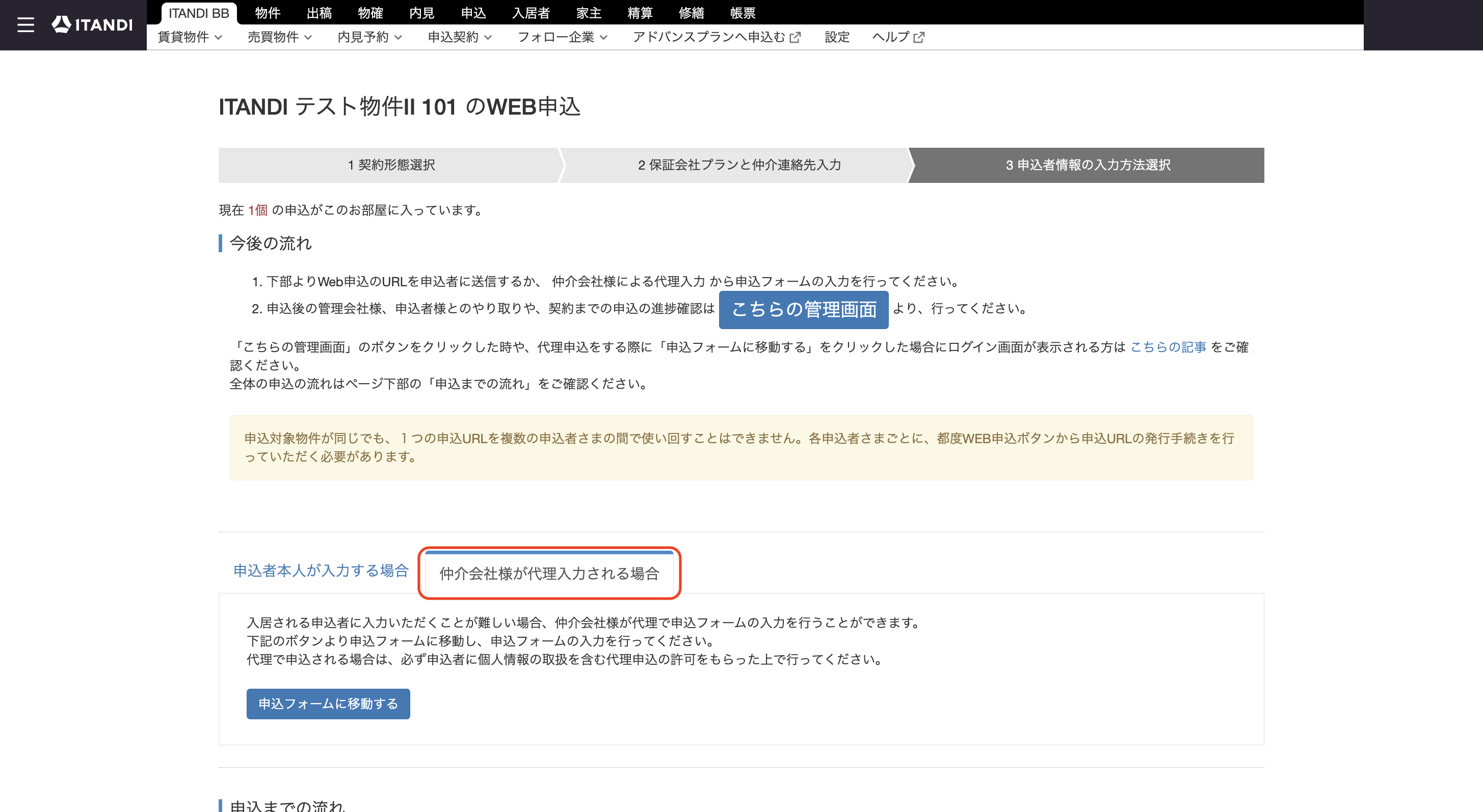Switch to the 修繕 top tab
This screenshot has height=812, width=1483.
[x=692, y=13]
